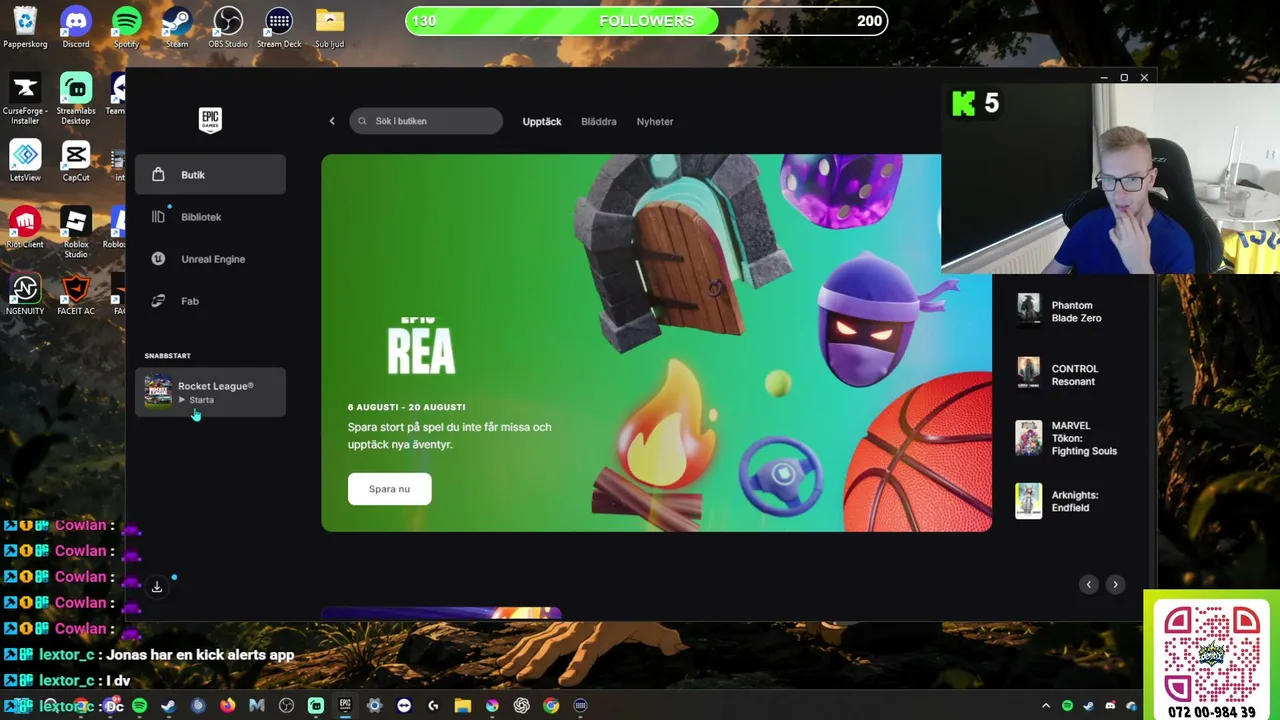1280x720 pixels.
Task: Select the Riot Client desktop shortcut
Action: 25,227
